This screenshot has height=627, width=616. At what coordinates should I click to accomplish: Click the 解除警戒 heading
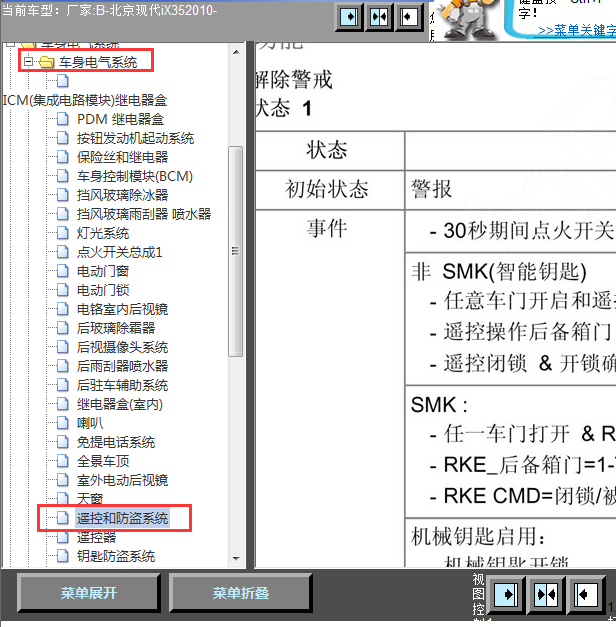coord(294,79)
